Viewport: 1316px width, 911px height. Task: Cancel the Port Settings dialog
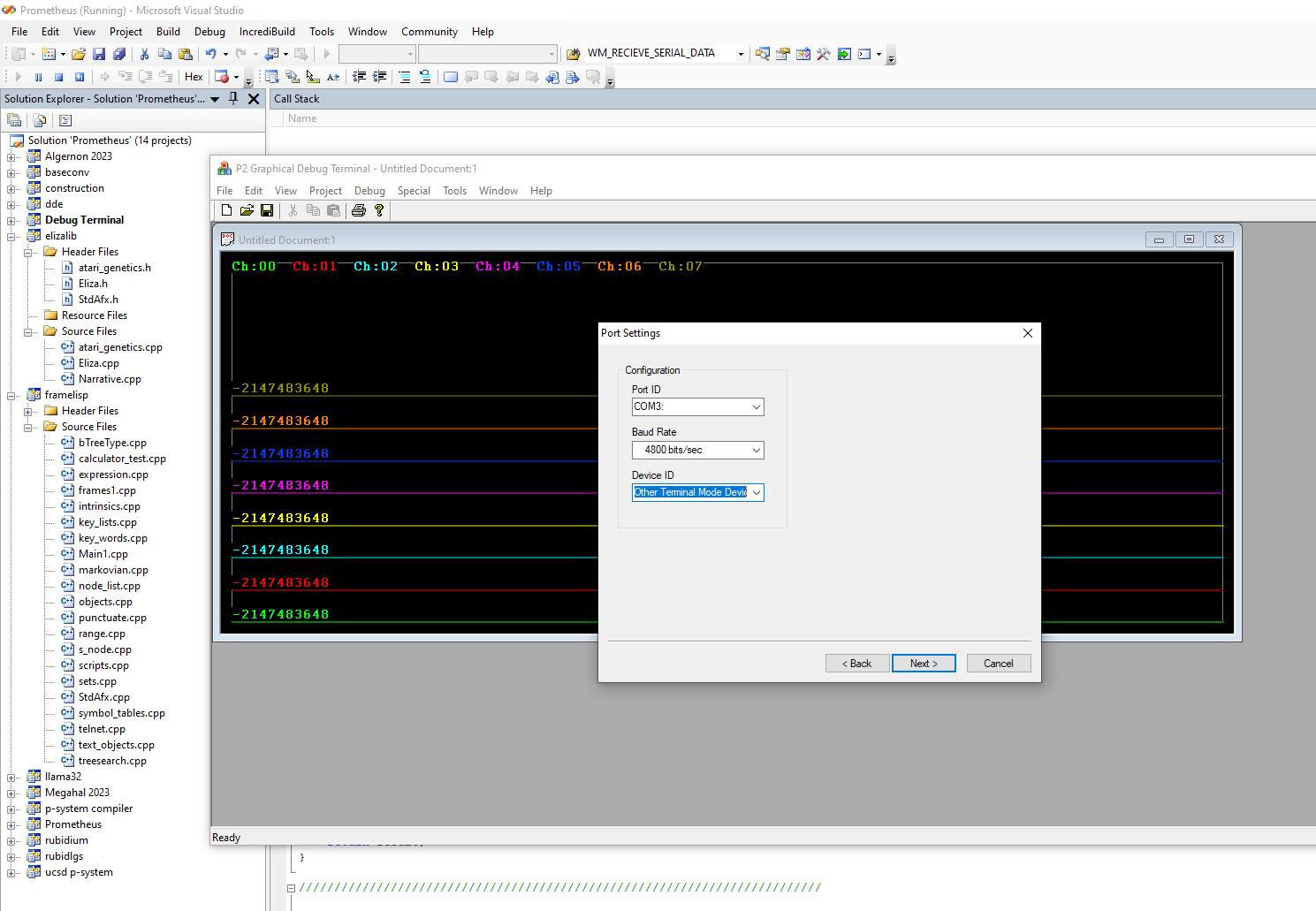(x=998, y=664)
